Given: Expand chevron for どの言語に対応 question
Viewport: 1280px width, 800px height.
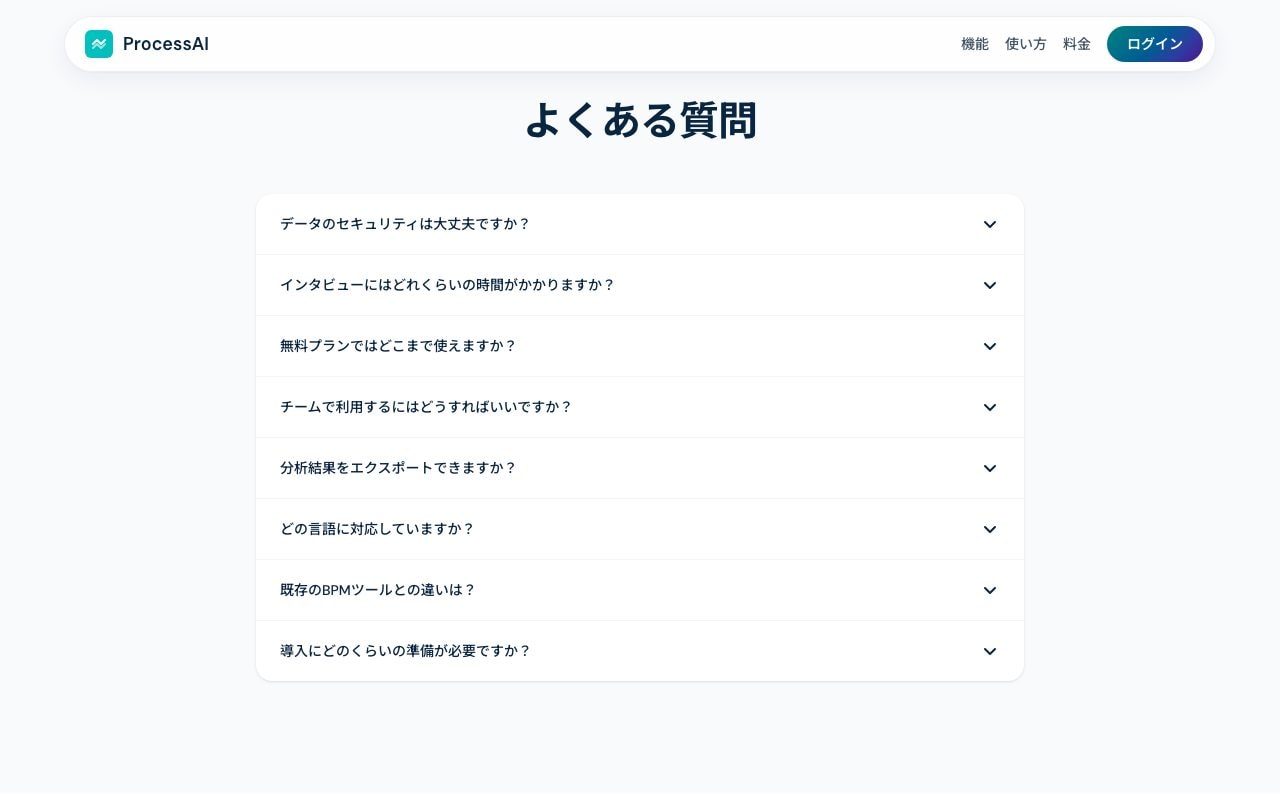Looking at the screenshot, I should pos(990,529).
